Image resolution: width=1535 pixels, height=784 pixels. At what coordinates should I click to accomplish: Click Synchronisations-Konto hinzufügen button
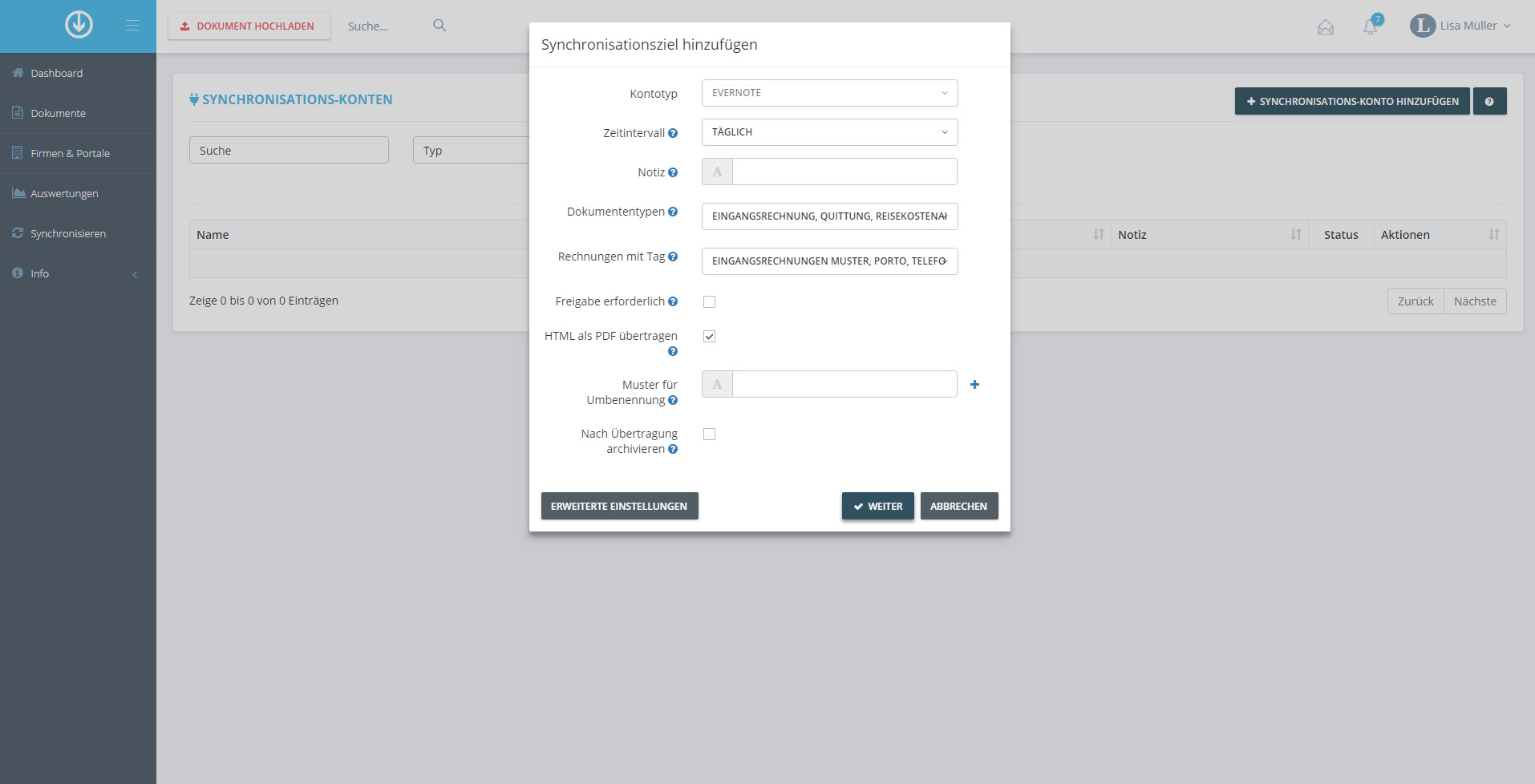[x=1352, y=102]
